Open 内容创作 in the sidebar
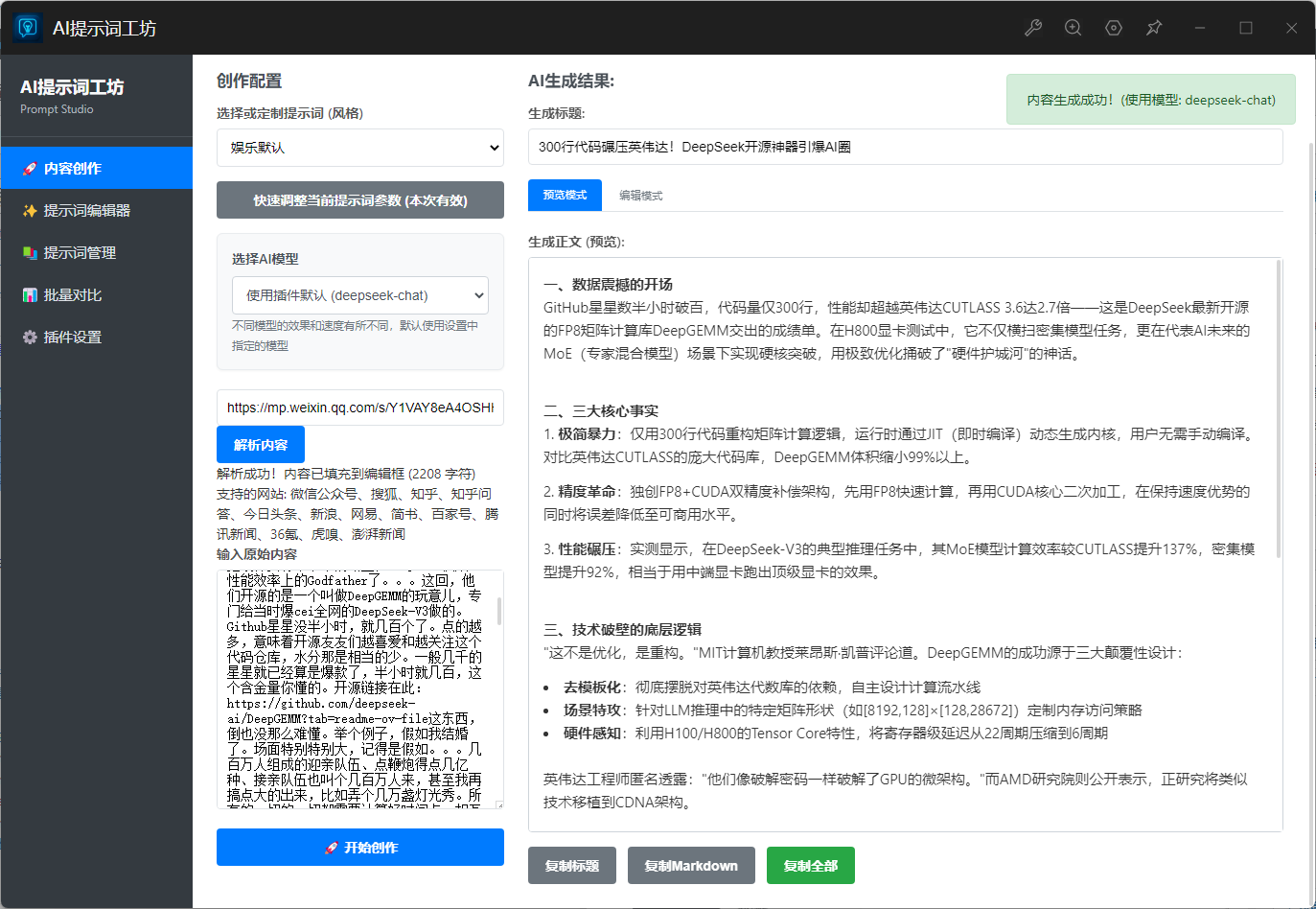Screen dimensions: 1316x909 coord(96,168)
